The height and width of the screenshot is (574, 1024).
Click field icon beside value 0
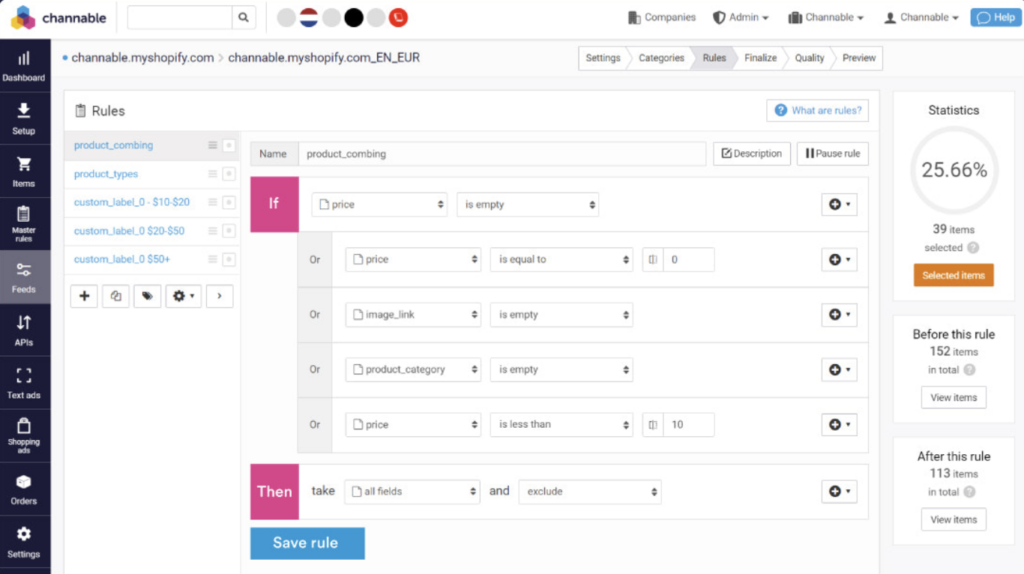[x=653, y=259]
